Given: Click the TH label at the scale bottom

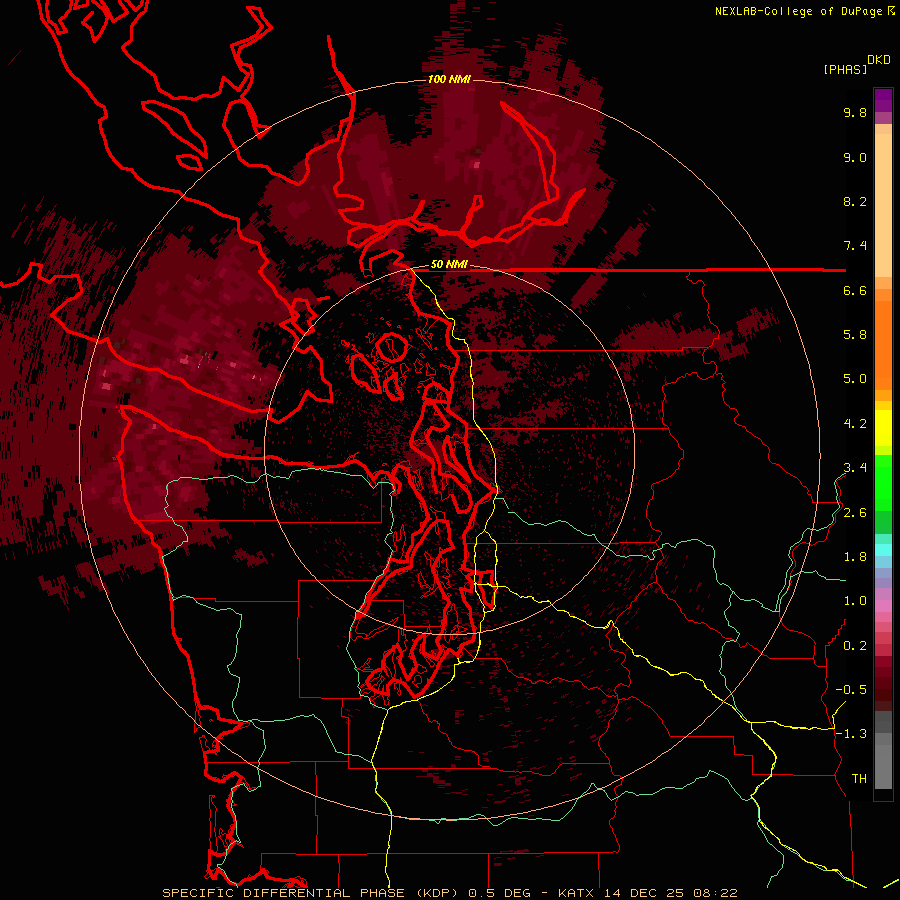Looking at the screenshot, I should (859, 779).
